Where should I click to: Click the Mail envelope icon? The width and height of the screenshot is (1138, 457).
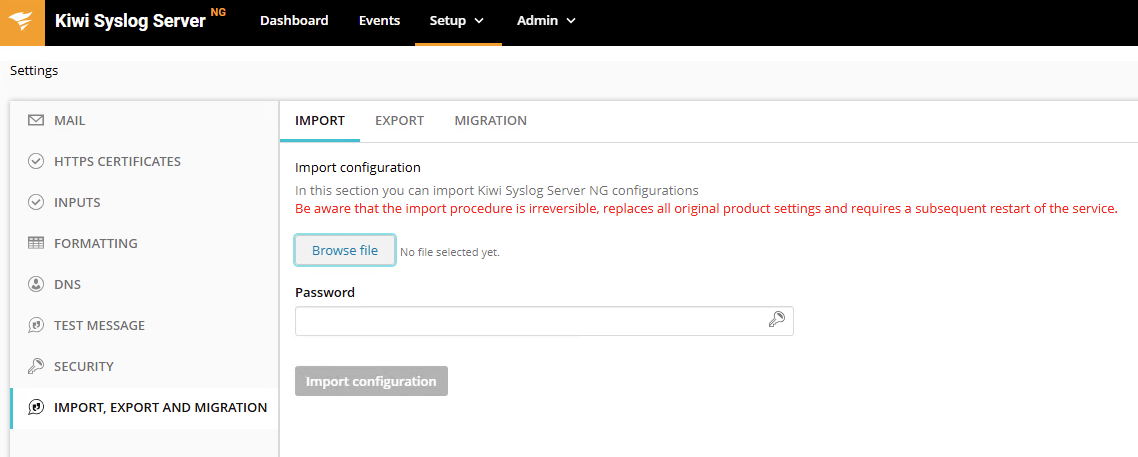coord(36,120)
